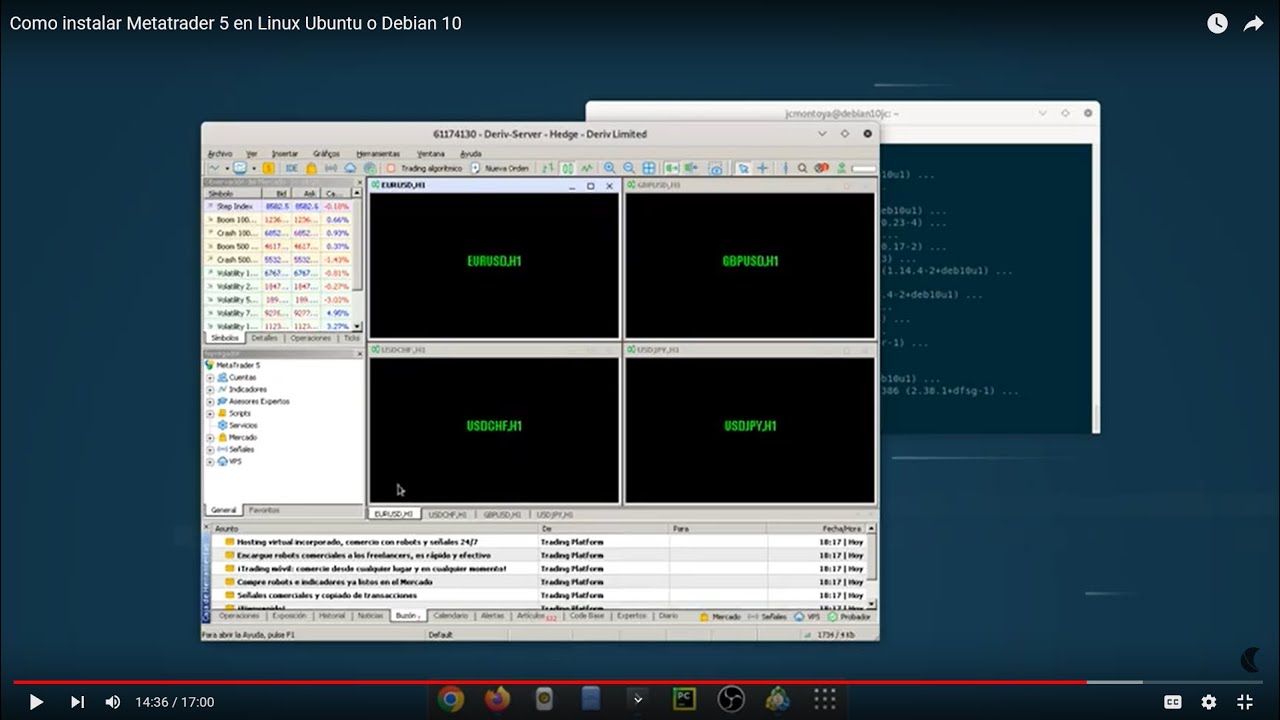Select Boom 500 row in Market Watch

pyautogui.click(x=277, y=246)
